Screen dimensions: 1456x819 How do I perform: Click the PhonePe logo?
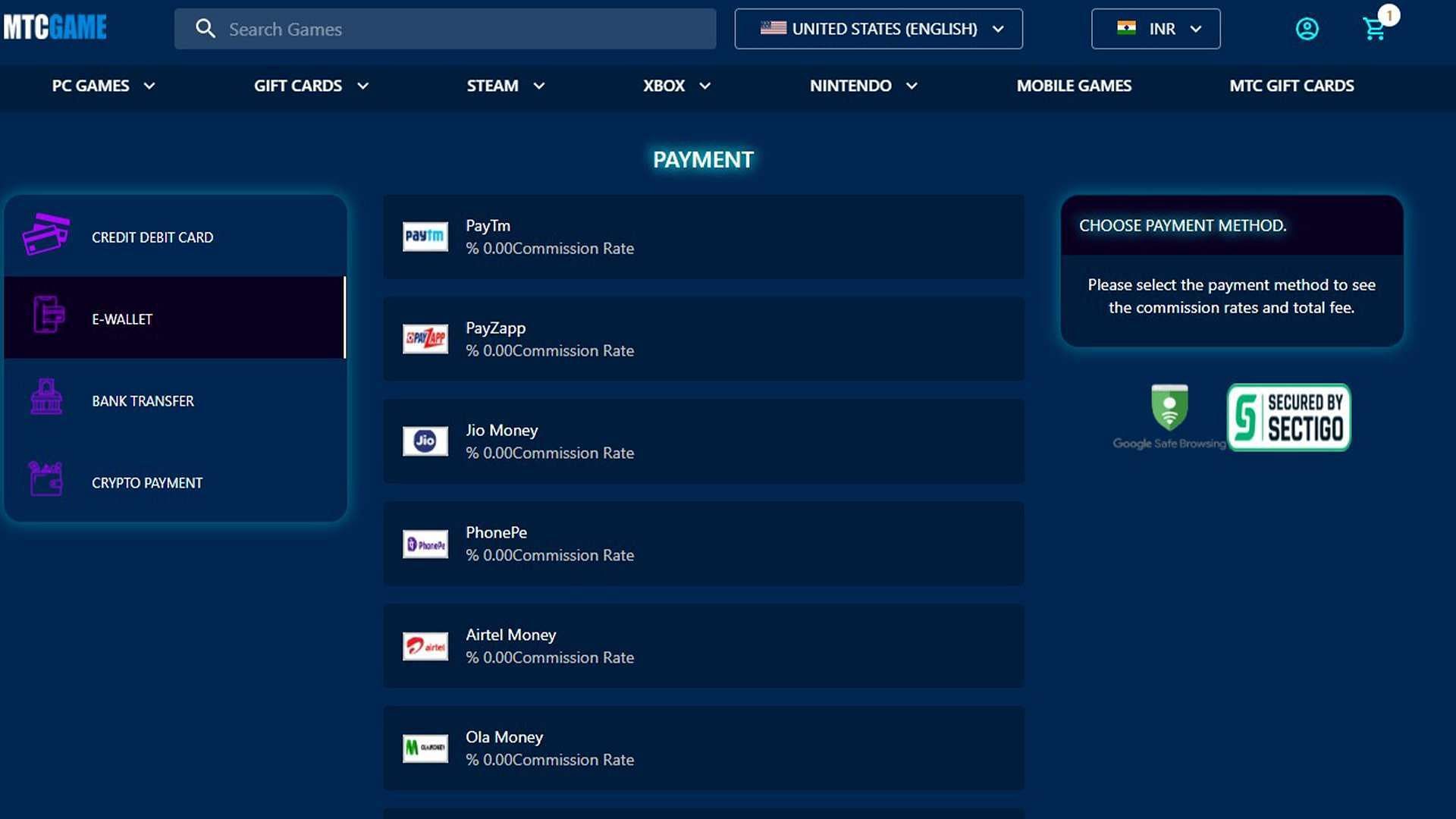coord(425,544)
